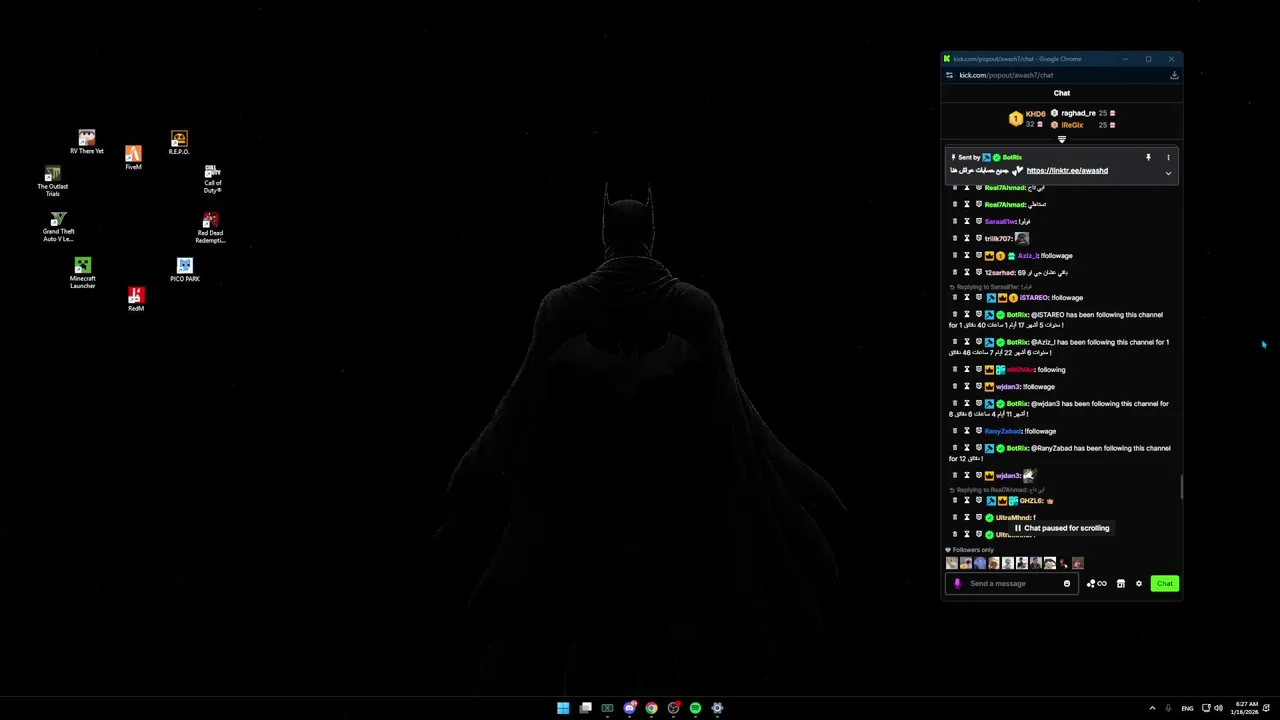1280x720 pixels.
Task: Click the purple identity icon in chat input
Action: (x=957, y=583)
